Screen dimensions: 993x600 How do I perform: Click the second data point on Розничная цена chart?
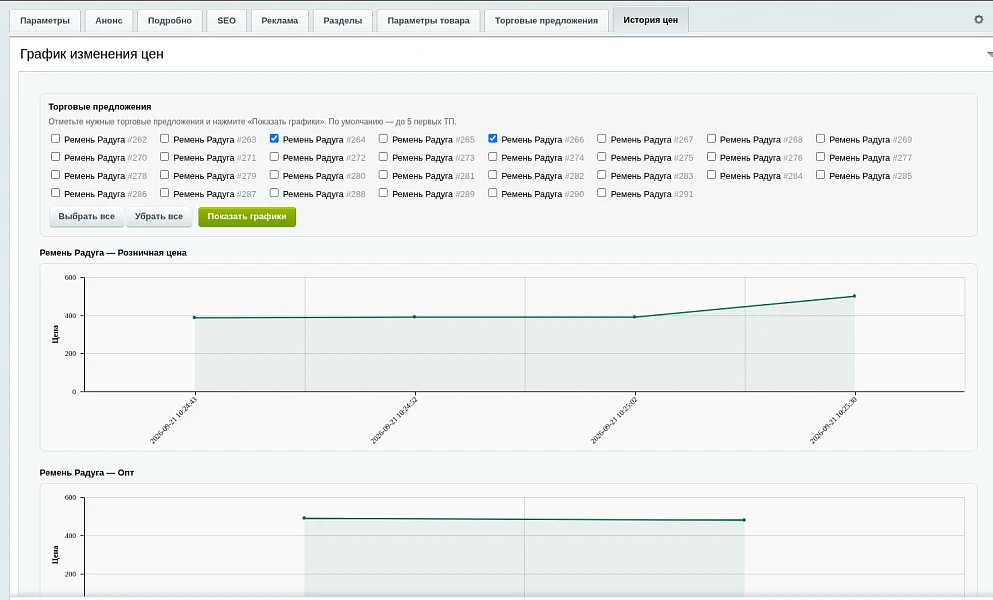[x=415, y=317]
